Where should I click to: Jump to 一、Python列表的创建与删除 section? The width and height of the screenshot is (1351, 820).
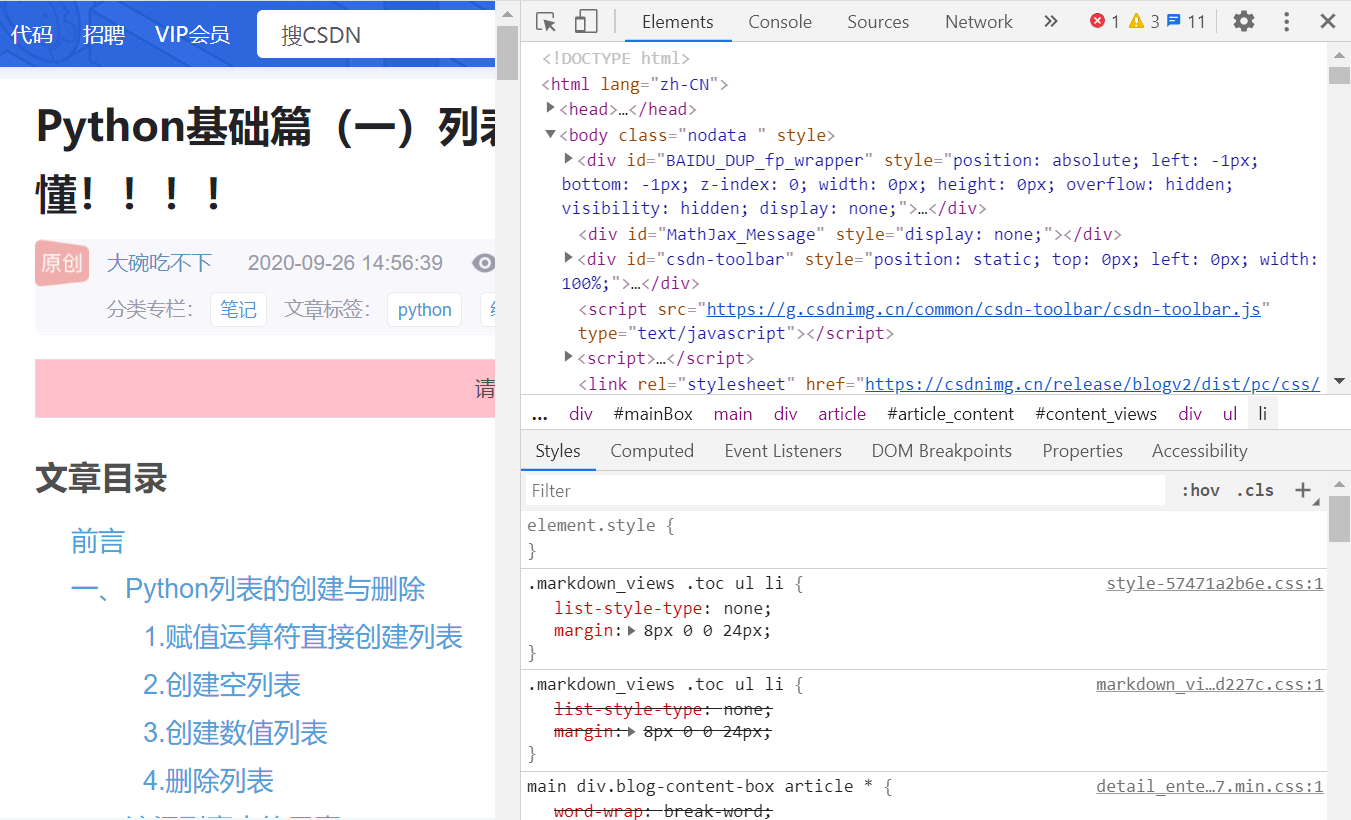[248, 589]
